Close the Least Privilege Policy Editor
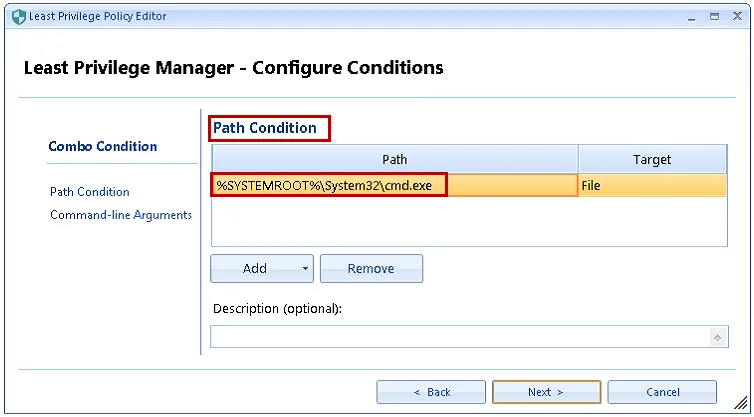Screen dimensions: 754x417 736,17
